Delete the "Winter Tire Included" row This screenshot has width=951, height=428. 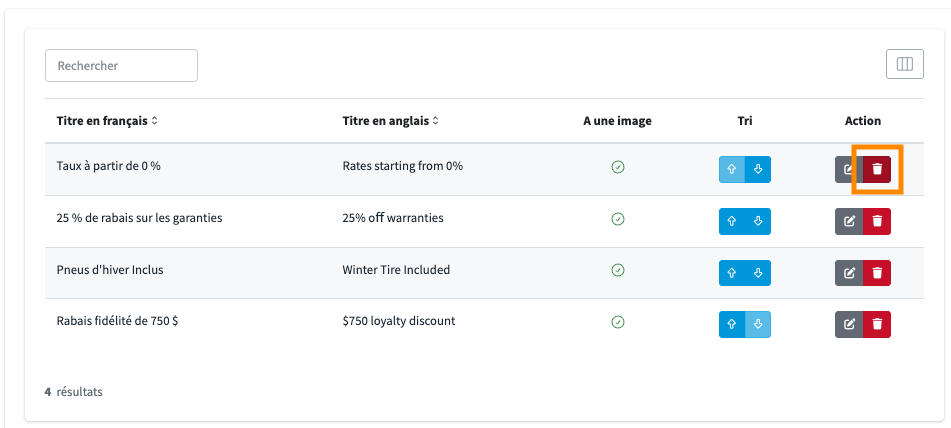coord(877,272)
